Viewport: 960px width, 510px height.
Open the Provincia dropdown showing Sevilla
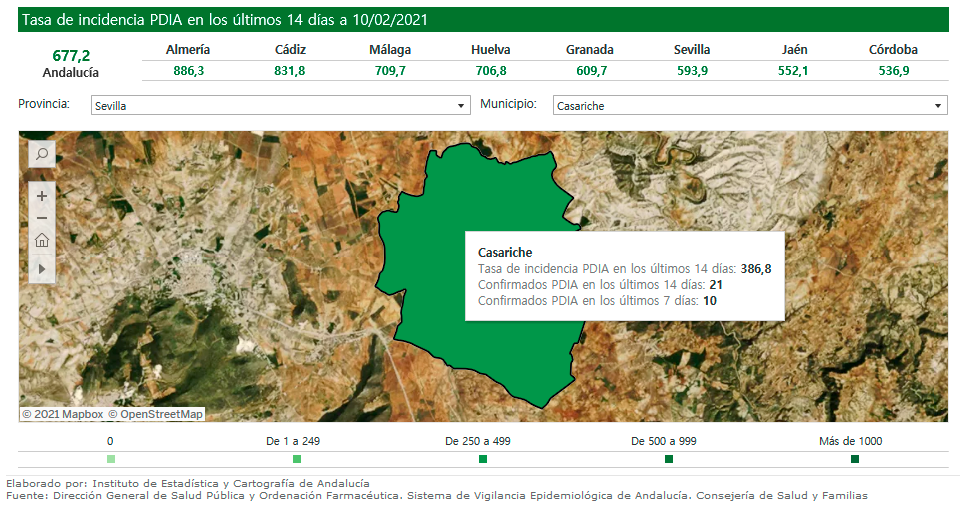coord(279,106)
